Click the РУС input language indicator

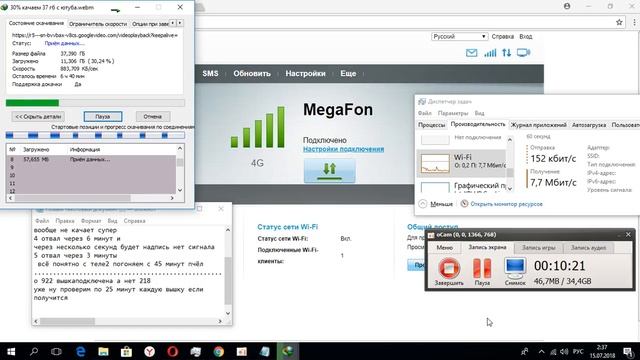pos(578,351)
